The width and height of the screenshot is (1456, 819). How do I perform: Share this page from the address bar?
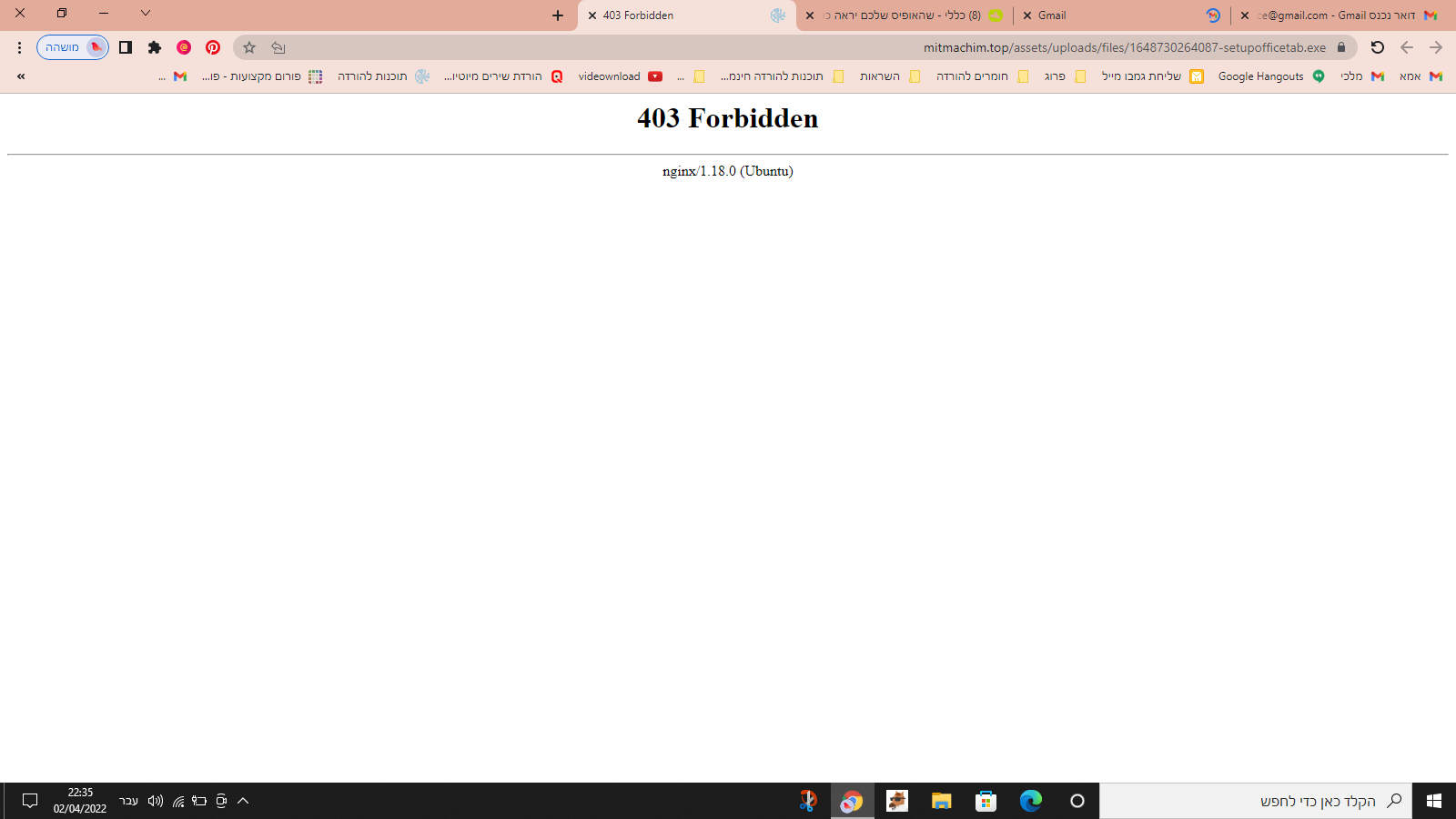278,47
